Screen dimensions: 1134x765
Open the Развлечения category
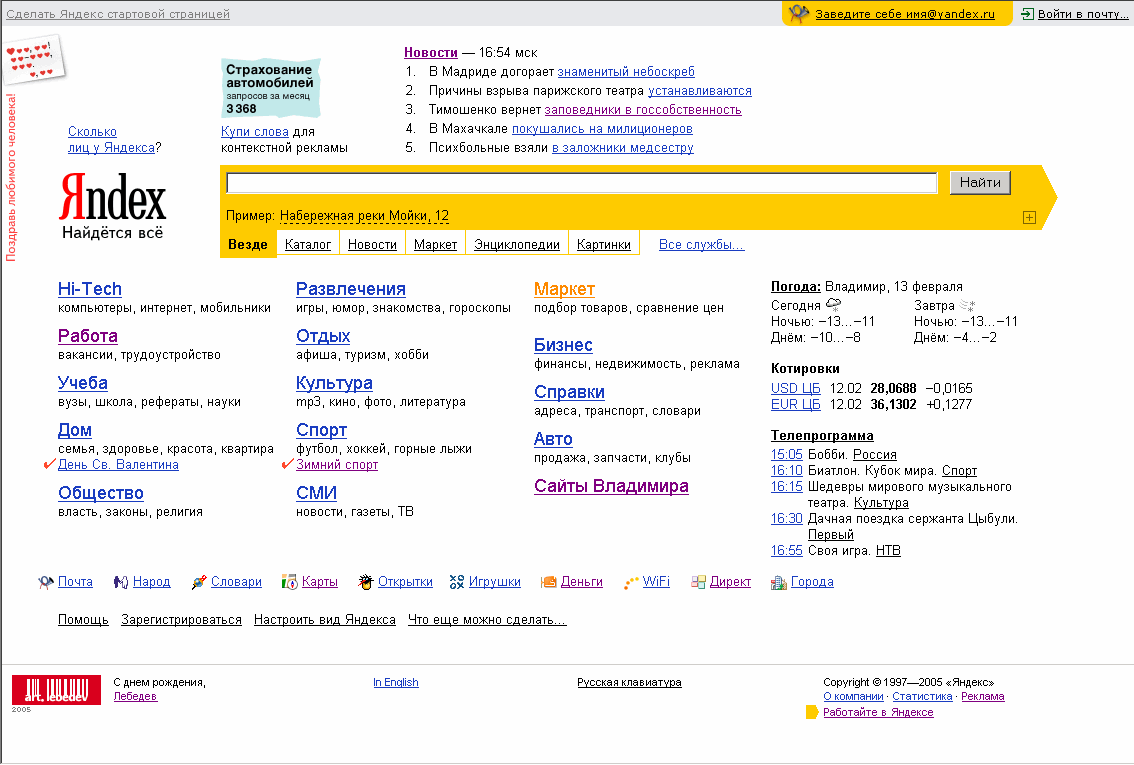click(351, 289)
